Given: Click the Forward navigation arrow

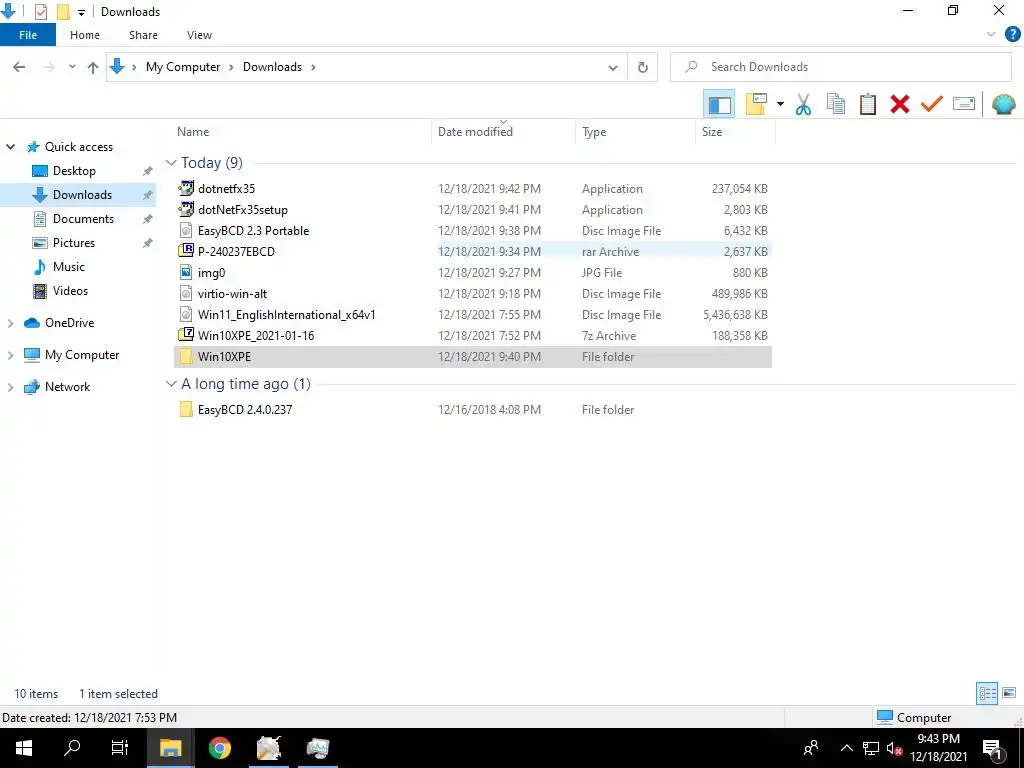Looking at the screenshot, I should pos(48,67).
